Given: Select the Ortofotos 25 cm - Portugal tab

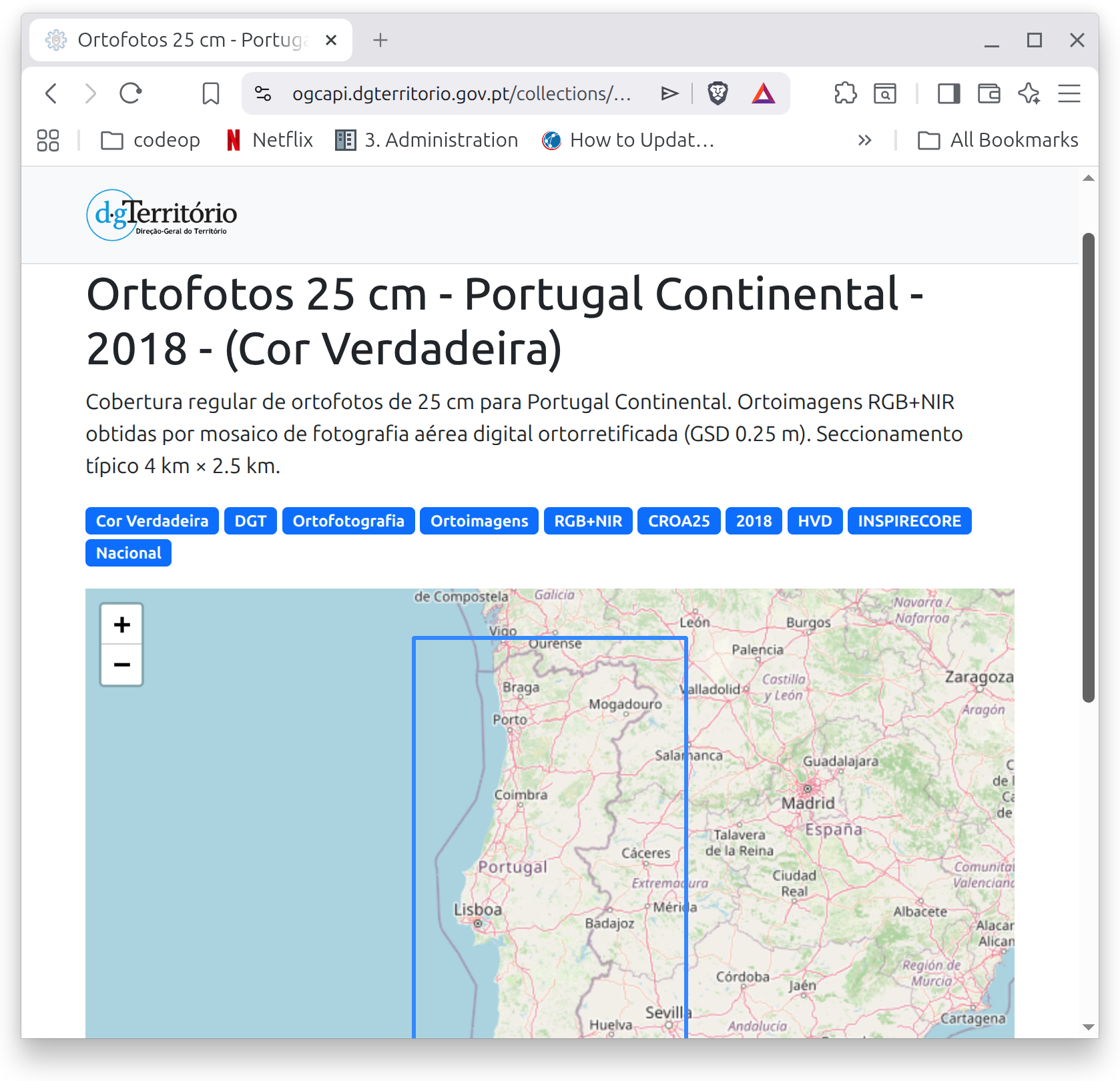Looking at the screenshot, I should [x=191, y=40].
